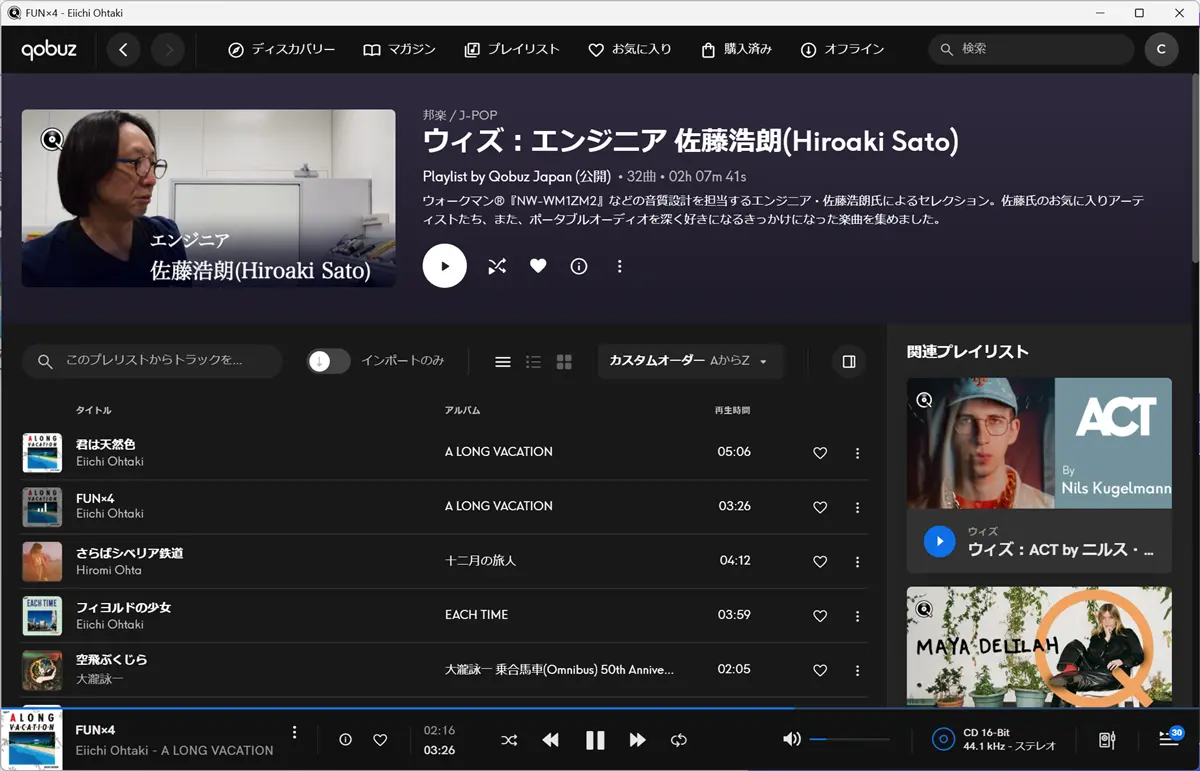Open album 十二月の旅人

(480, 561)
